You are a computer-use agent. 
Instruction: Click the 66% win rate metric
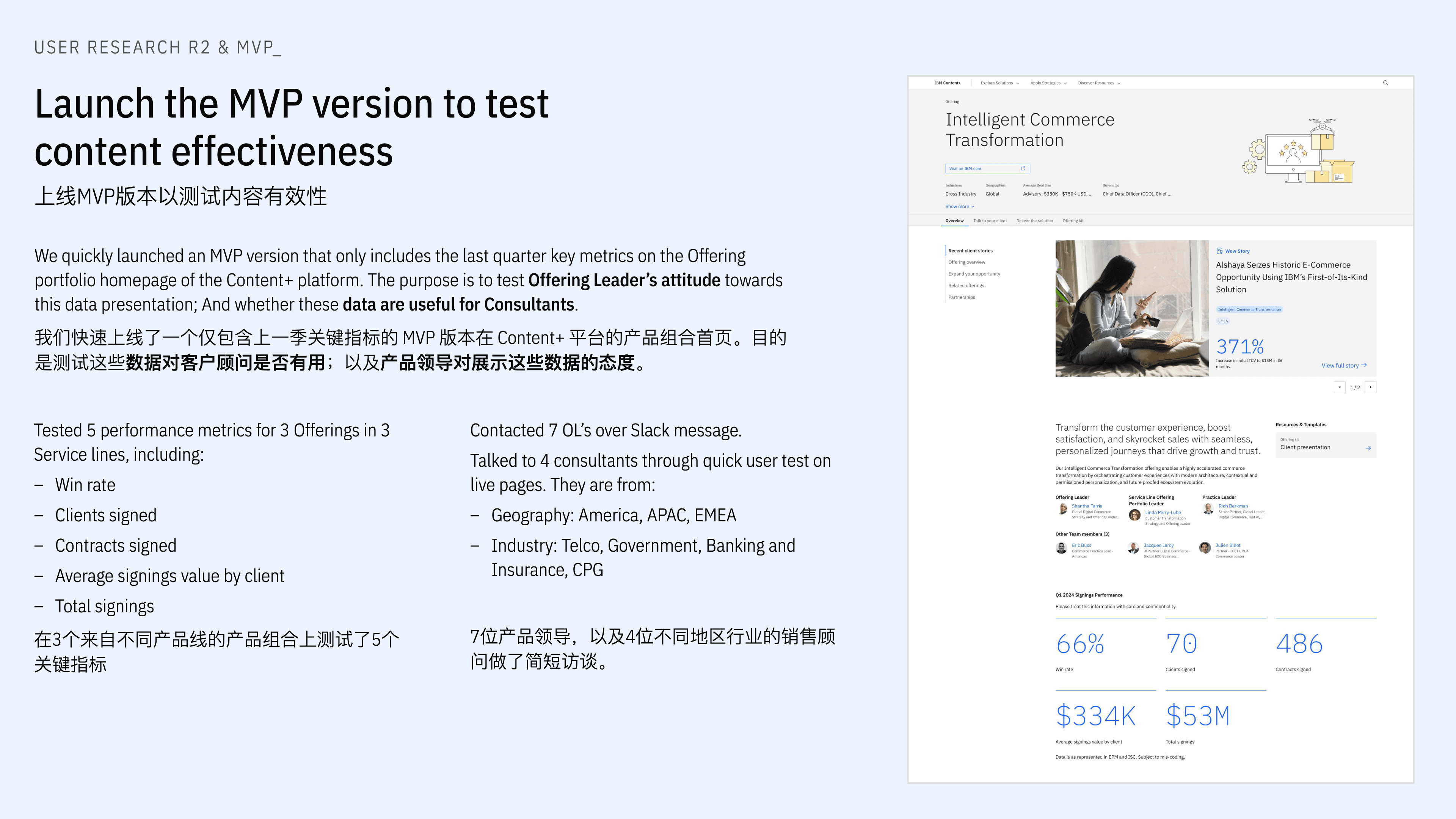(x=1079, y=644)
